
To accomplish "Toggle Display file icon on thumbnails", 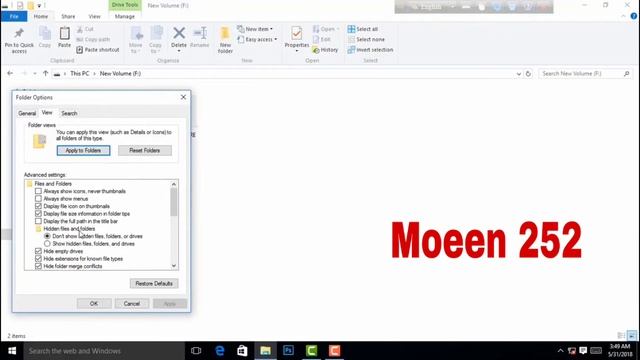I will [x=38, y=206].
